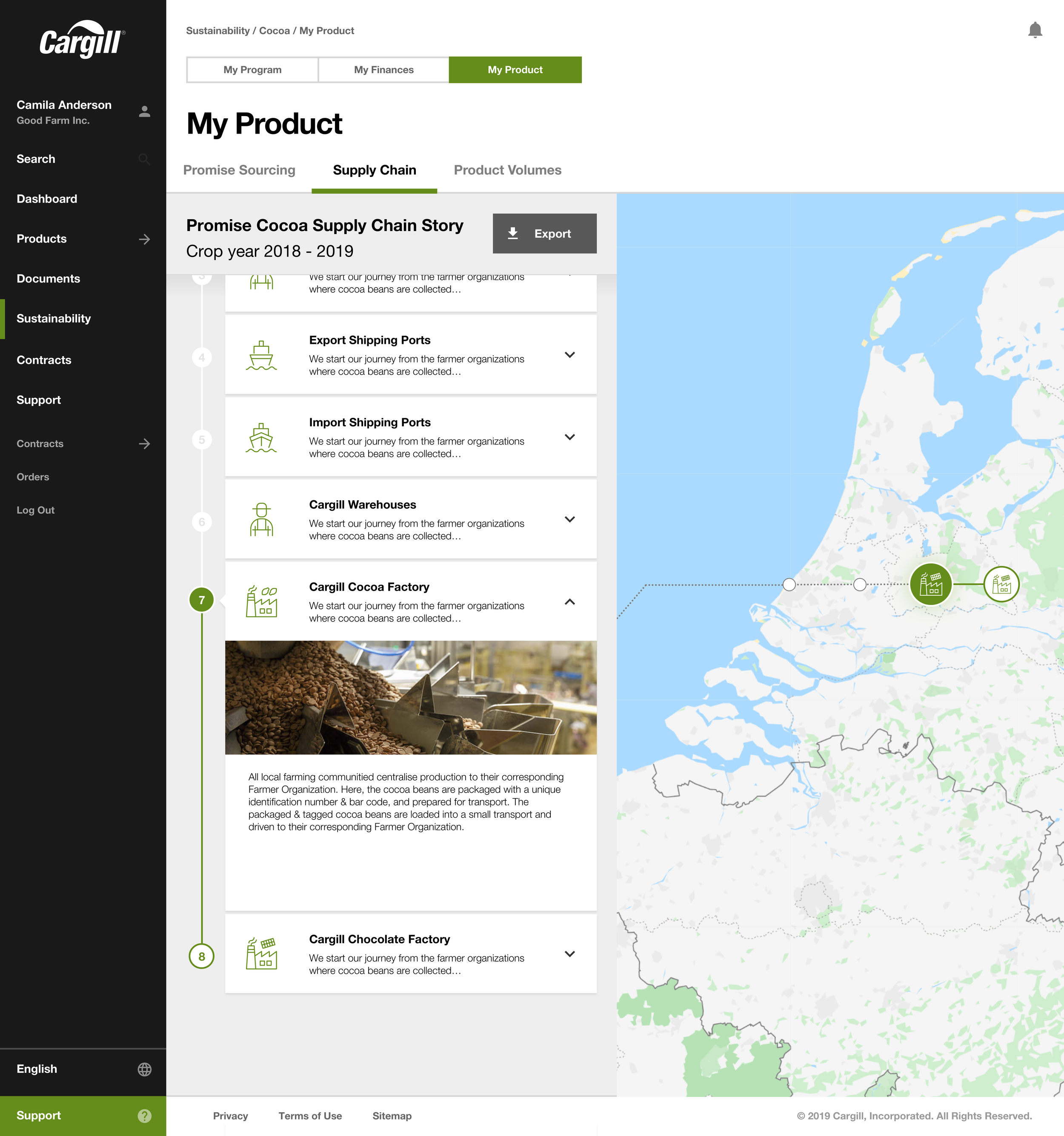Click the Products arrow icon
This screenshot has height=1136, width=1064.
145,239
